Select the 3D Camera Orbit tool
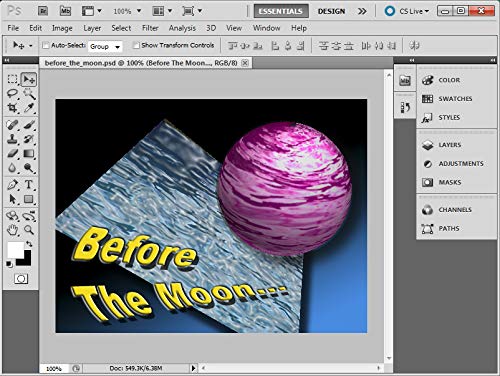The width and height of the screenshot is (500, 376). pyautogui.click(x=29, y=216)
